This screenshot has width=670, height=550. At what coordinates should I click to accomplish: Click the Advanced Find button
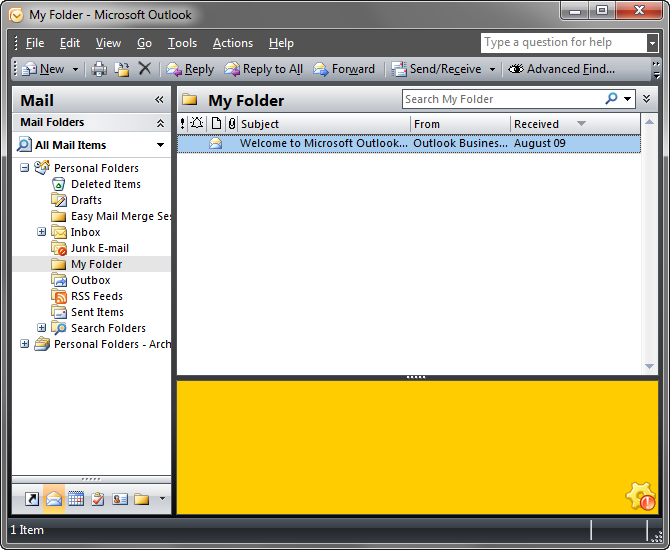[x=561, y=69]
